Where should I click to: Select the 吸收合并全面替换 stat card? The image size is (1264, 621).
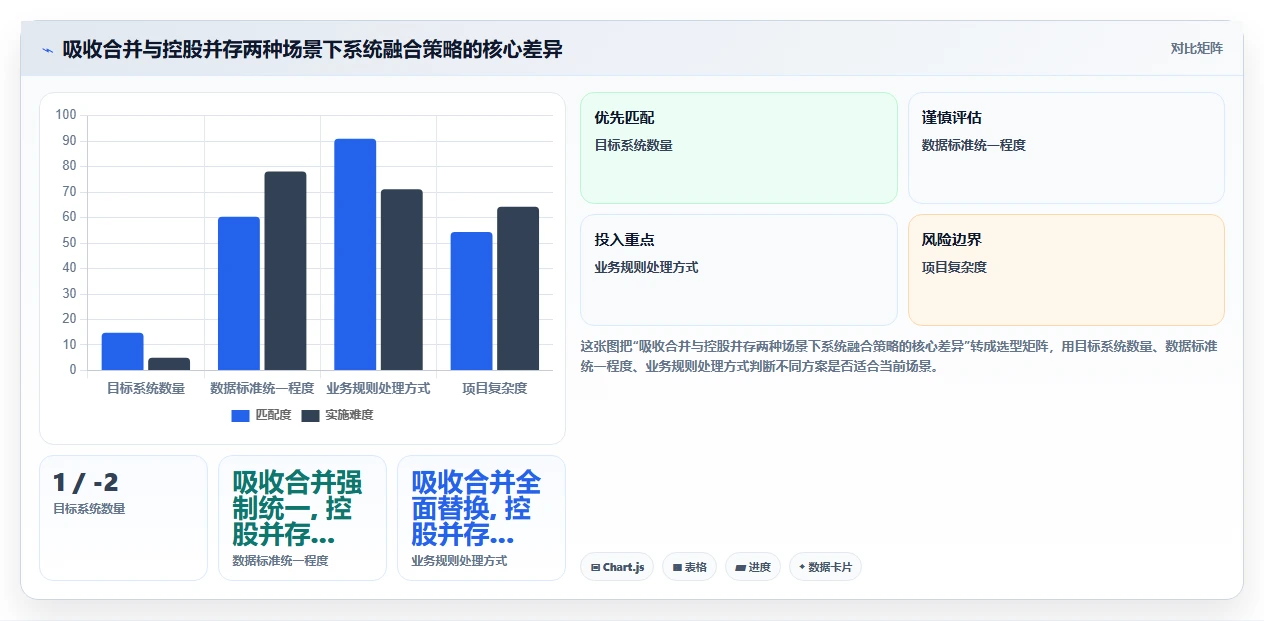click(x=481, y=518)
